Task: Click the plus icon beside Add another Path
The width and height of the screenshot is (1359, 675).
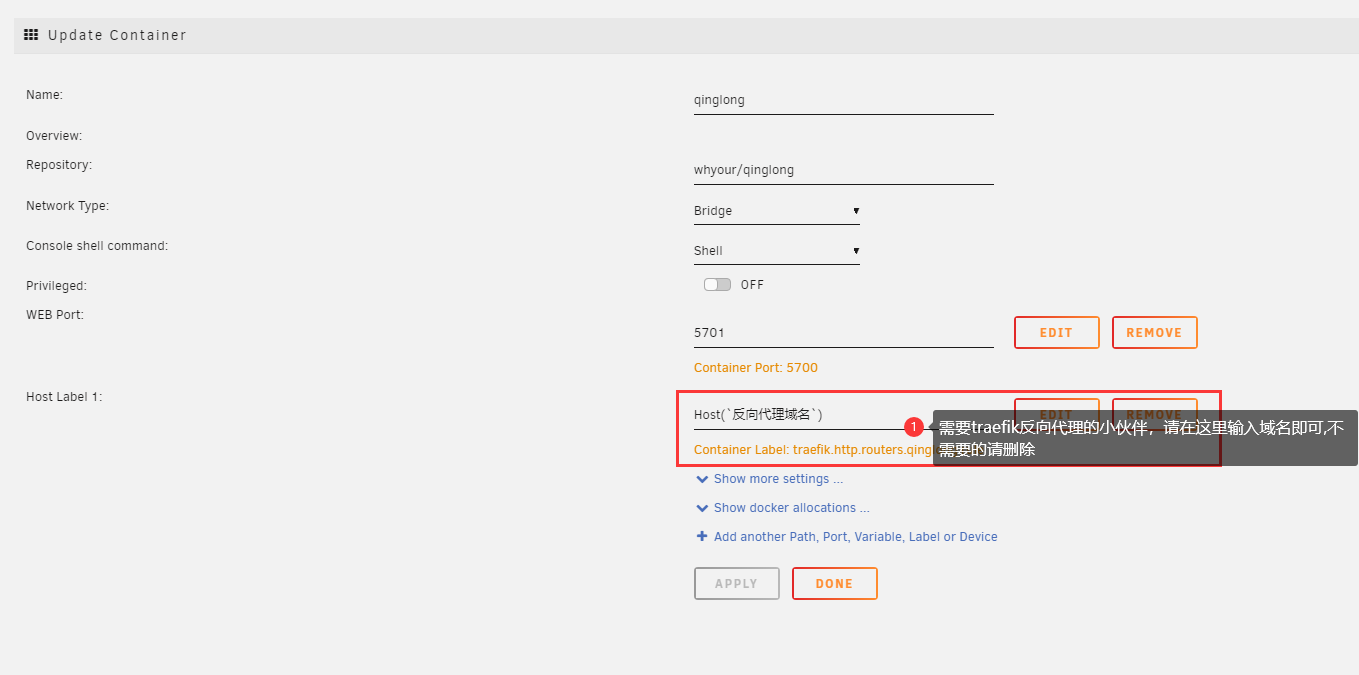Action: pyautogui.click(x=702, y=536)
